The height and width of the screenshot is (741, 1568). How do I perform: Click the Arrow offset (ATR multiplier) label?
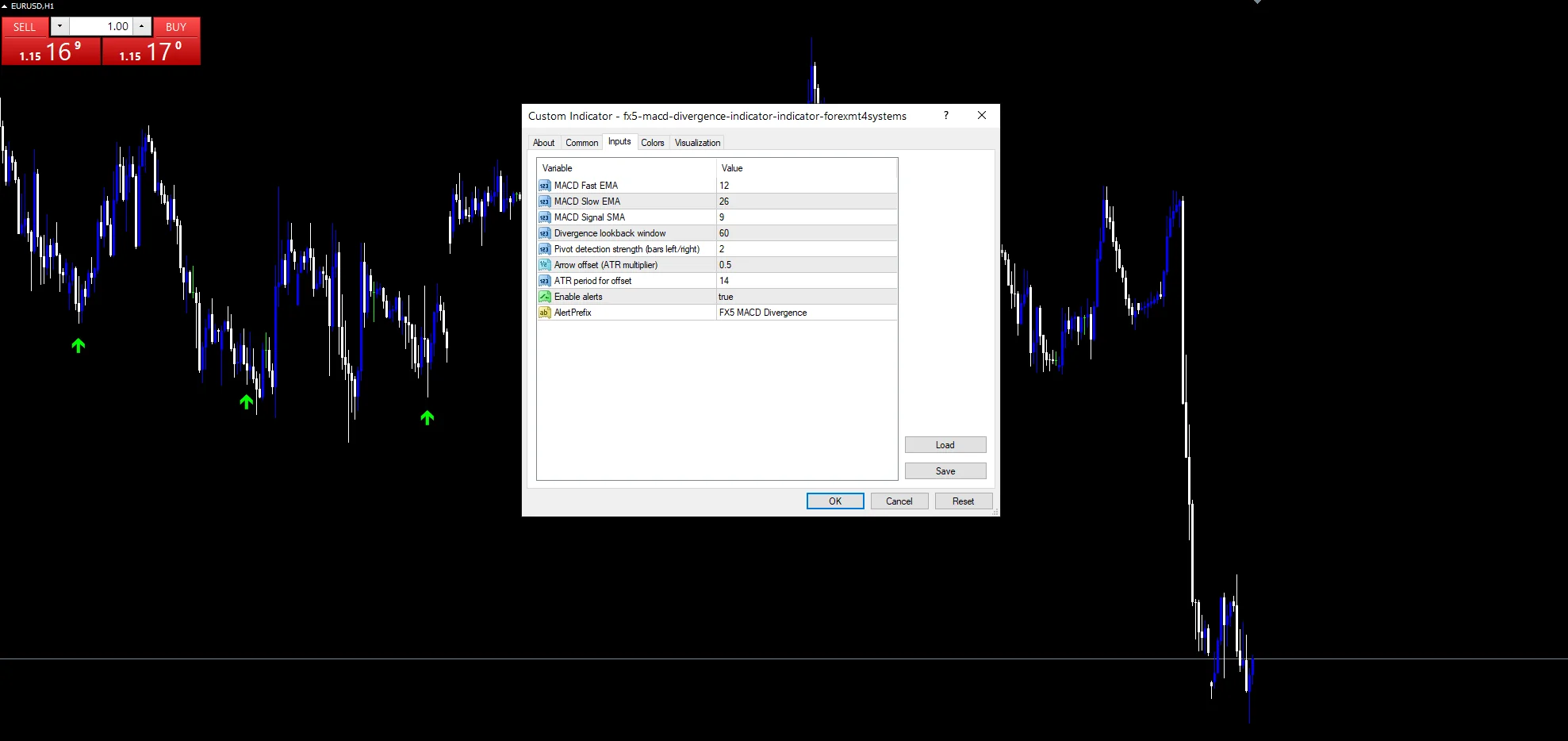coord(606,265)
